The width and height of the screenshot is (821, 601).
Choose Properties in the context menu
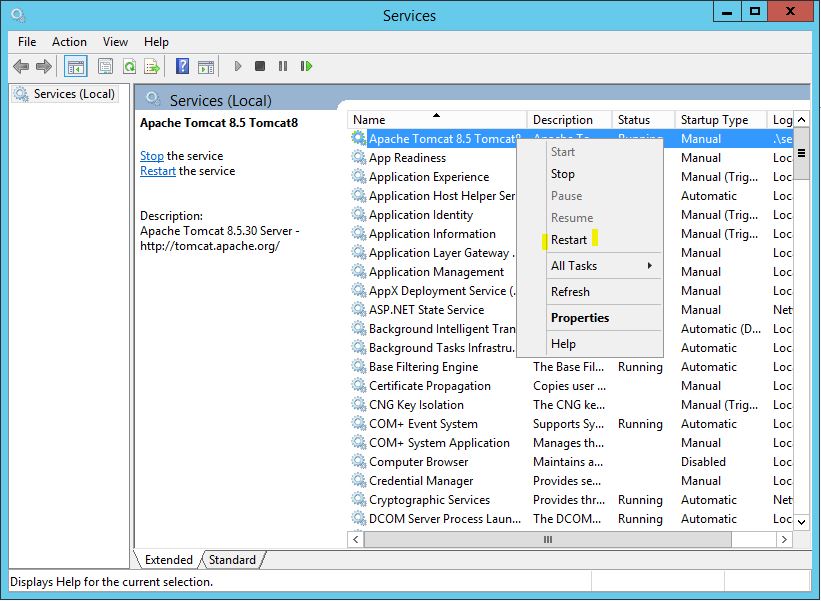click(590, 318)
